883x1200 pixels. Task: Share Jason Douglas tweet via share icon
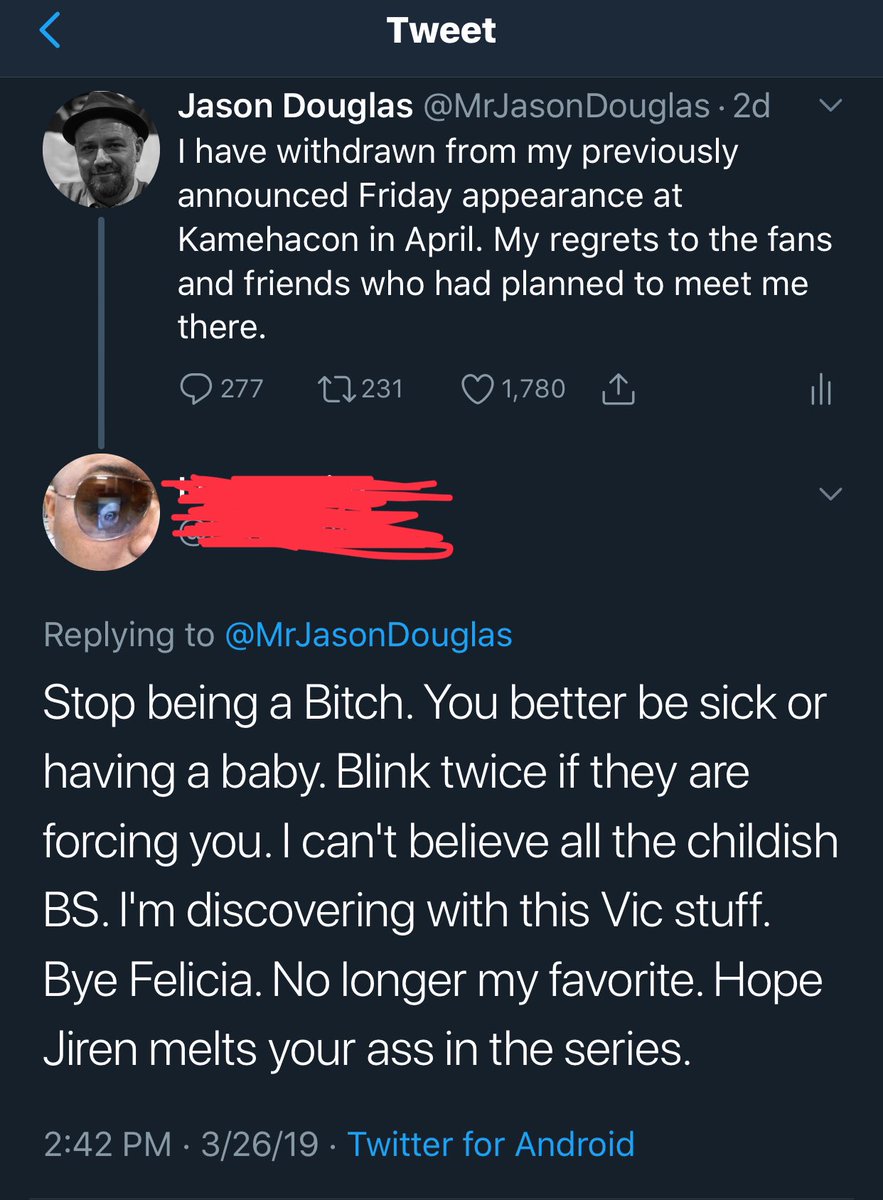coord(619,388)
